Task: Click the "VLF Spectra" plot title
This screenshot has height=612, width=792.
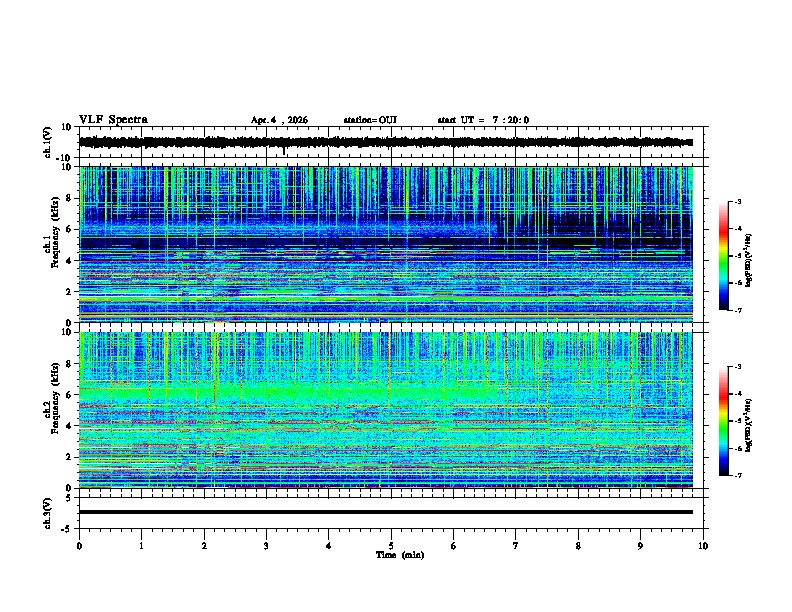Action: pos(113,120)
